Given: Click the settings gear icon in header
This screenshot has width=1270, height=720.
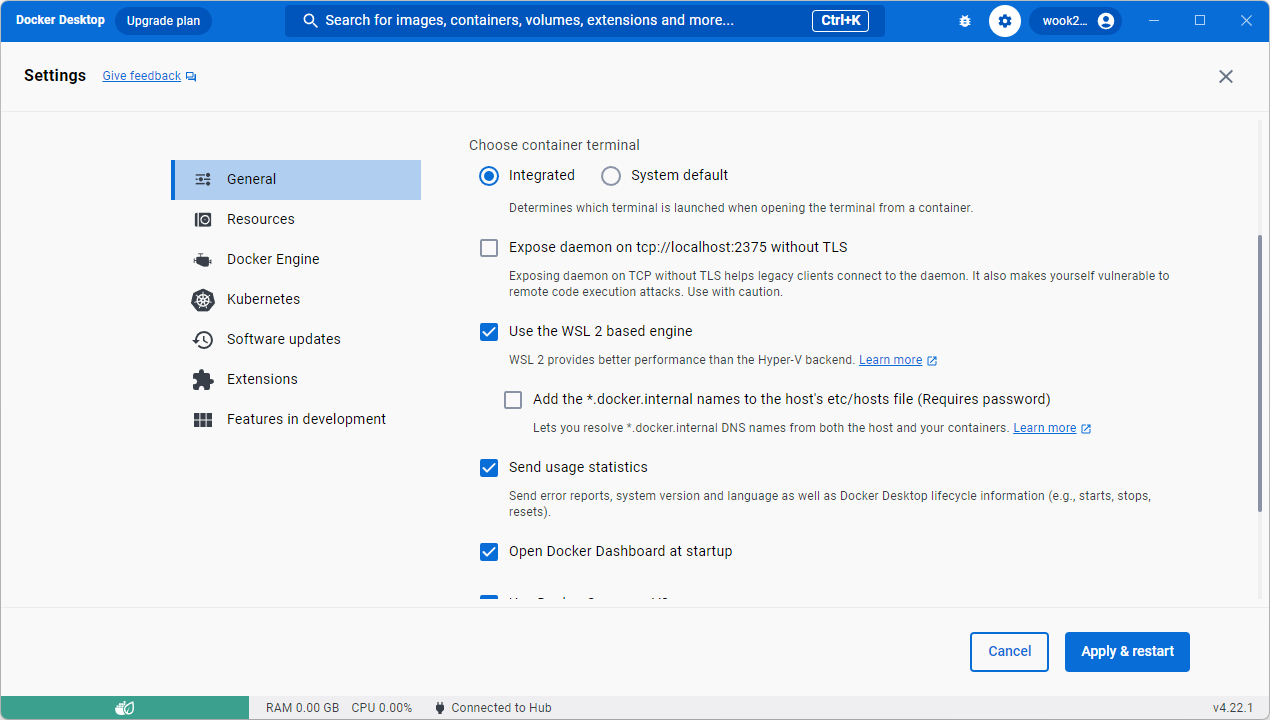Looking at the screenshot, I should [x=1005, y=21].
